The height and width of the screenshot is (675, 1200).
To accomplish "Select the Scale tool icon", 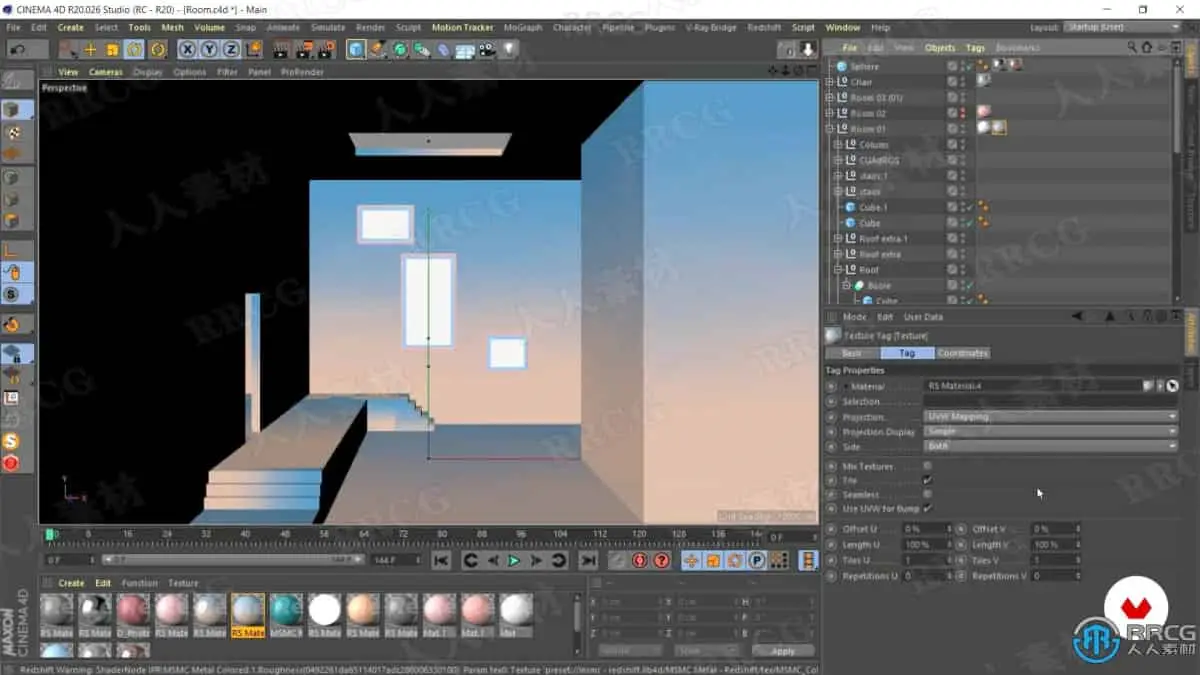I will pos(112,49).
